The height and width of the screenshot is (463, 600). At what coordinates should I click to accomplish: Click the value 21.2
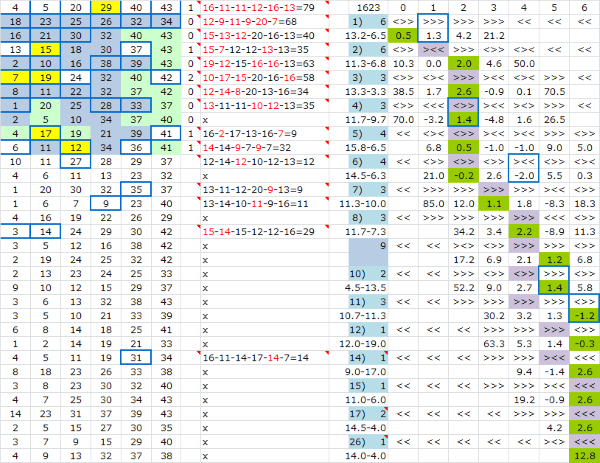click(494, 36)
